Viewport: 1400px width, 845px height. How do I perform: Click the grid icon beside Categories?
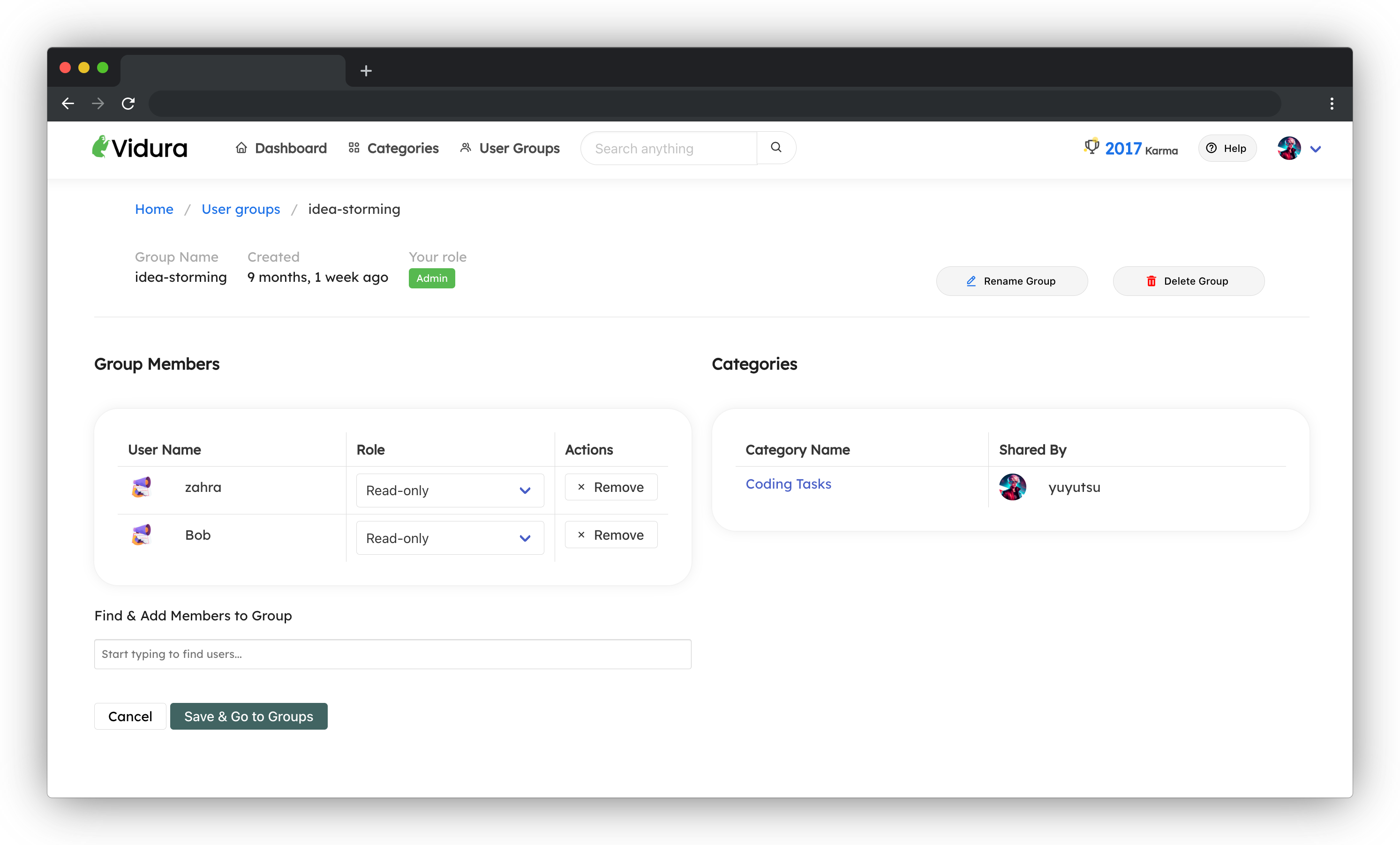point(354,147)
